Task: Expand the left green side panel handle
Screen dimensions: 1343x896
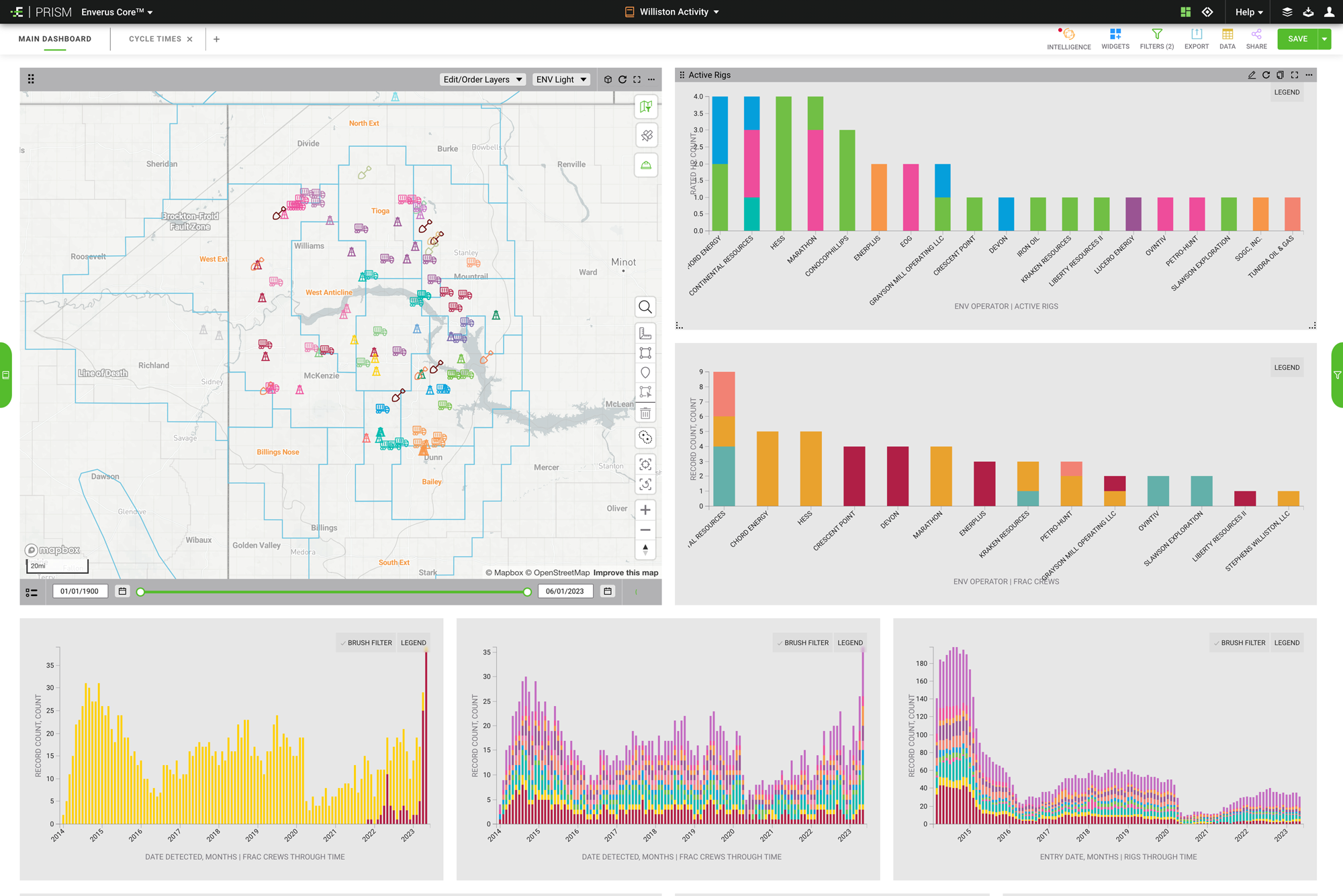Action: (5, 375)
